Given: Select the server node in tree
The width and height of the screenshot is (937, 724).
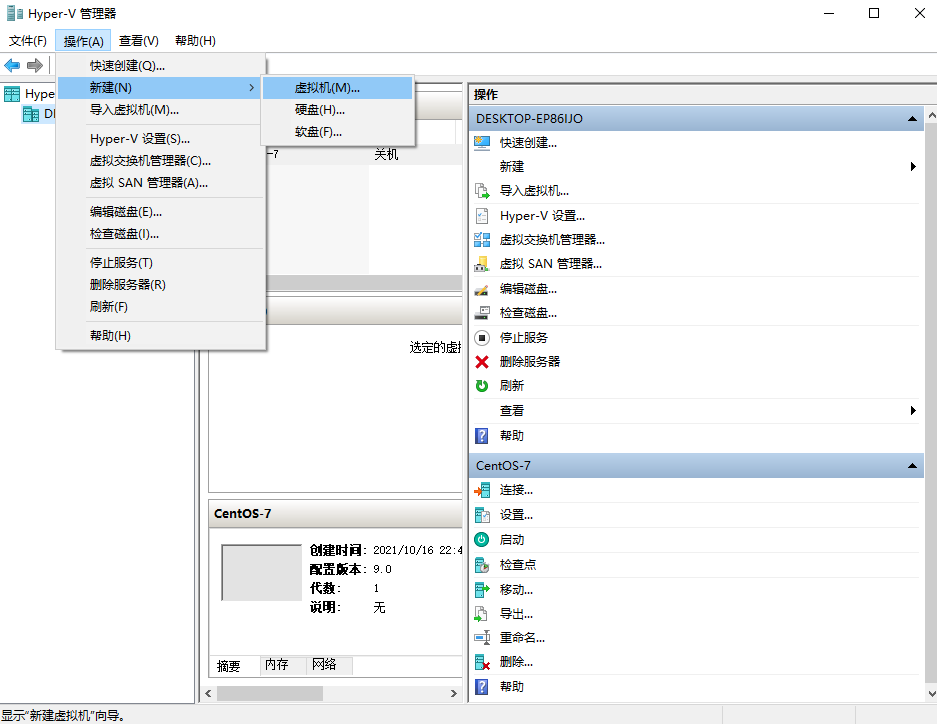Looking at the screenshot, I should pyautogui.click(x=39, y=113).
